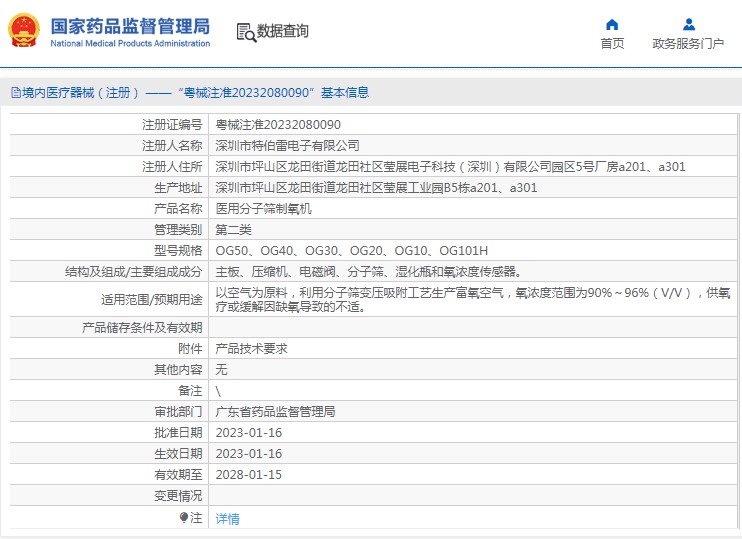Click 产品技术要求 attachment value
The image size is (742, 539).
click(x=251, y=349)
